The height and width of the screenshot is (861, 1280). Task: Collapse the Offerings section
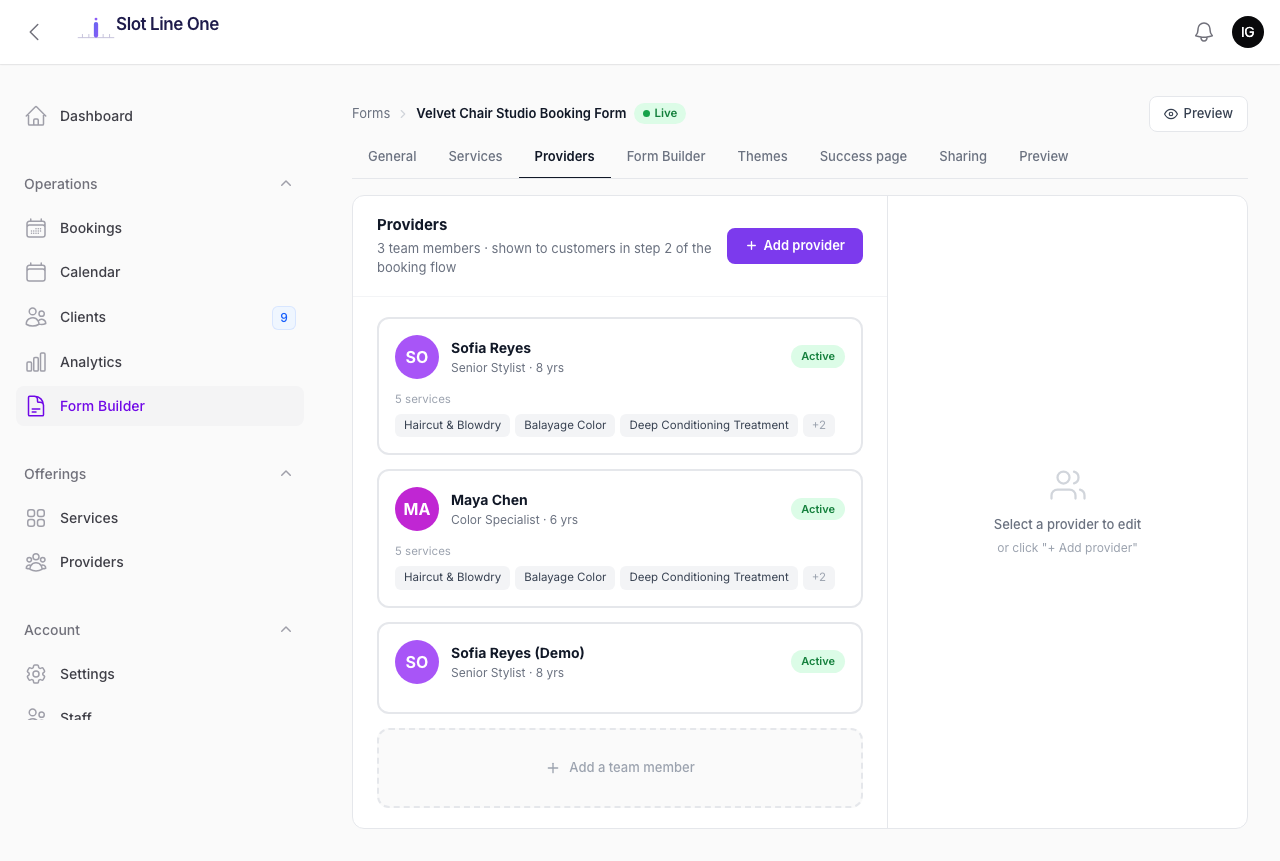click(x=286, y=474)
